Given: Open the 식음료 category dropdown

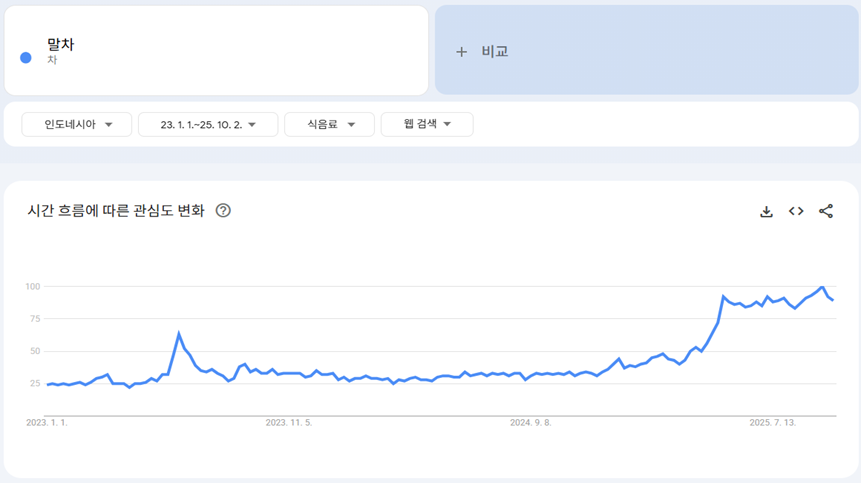Looking at the screenshot, I should pos(329,124).
